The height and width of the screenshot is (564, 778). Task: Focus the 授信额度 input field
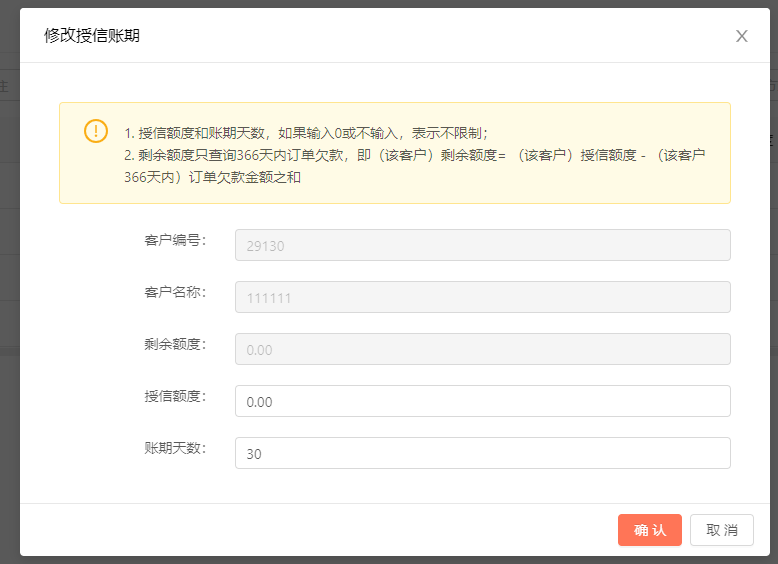(x=482, y=401)
